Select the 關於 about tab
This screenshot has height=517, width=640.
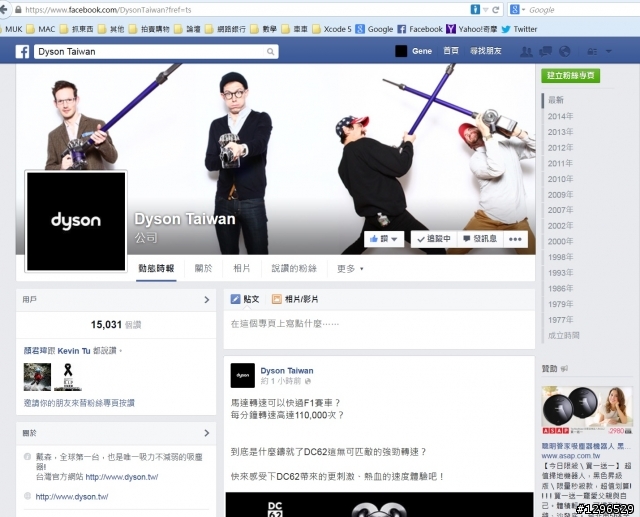(203, 268)
